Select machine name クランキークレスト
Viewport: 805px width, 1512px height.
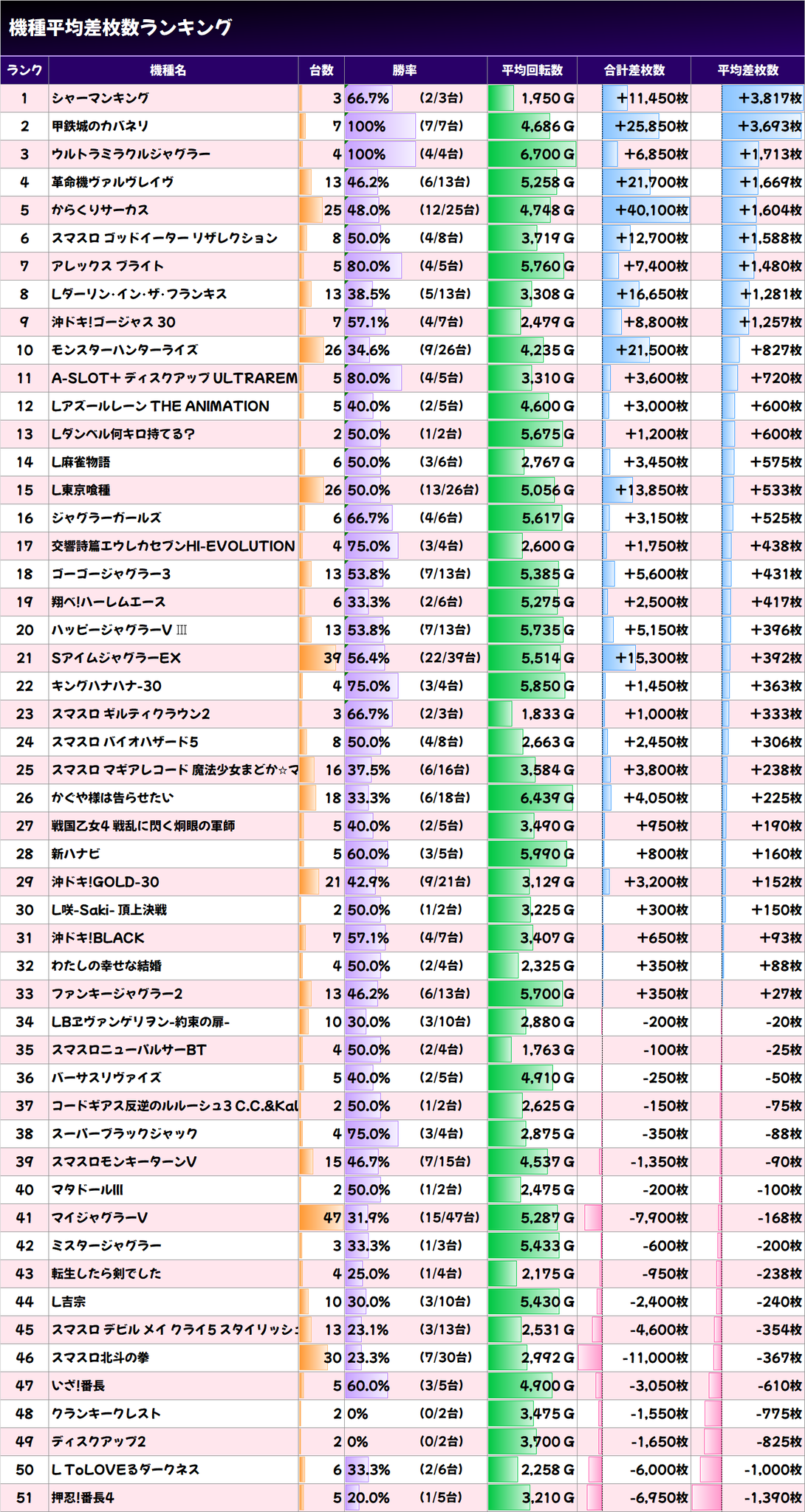(x=106, y=1414)
